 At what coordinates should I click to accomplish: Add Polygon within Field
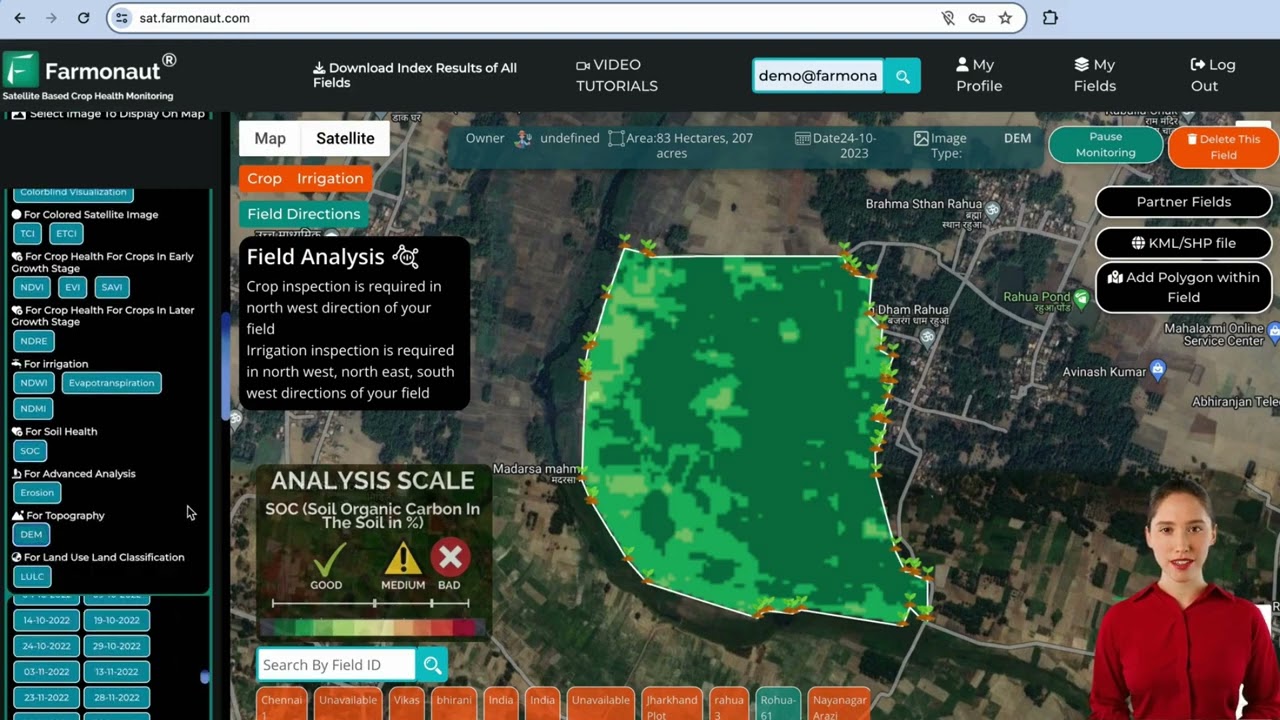[1184, 287]
